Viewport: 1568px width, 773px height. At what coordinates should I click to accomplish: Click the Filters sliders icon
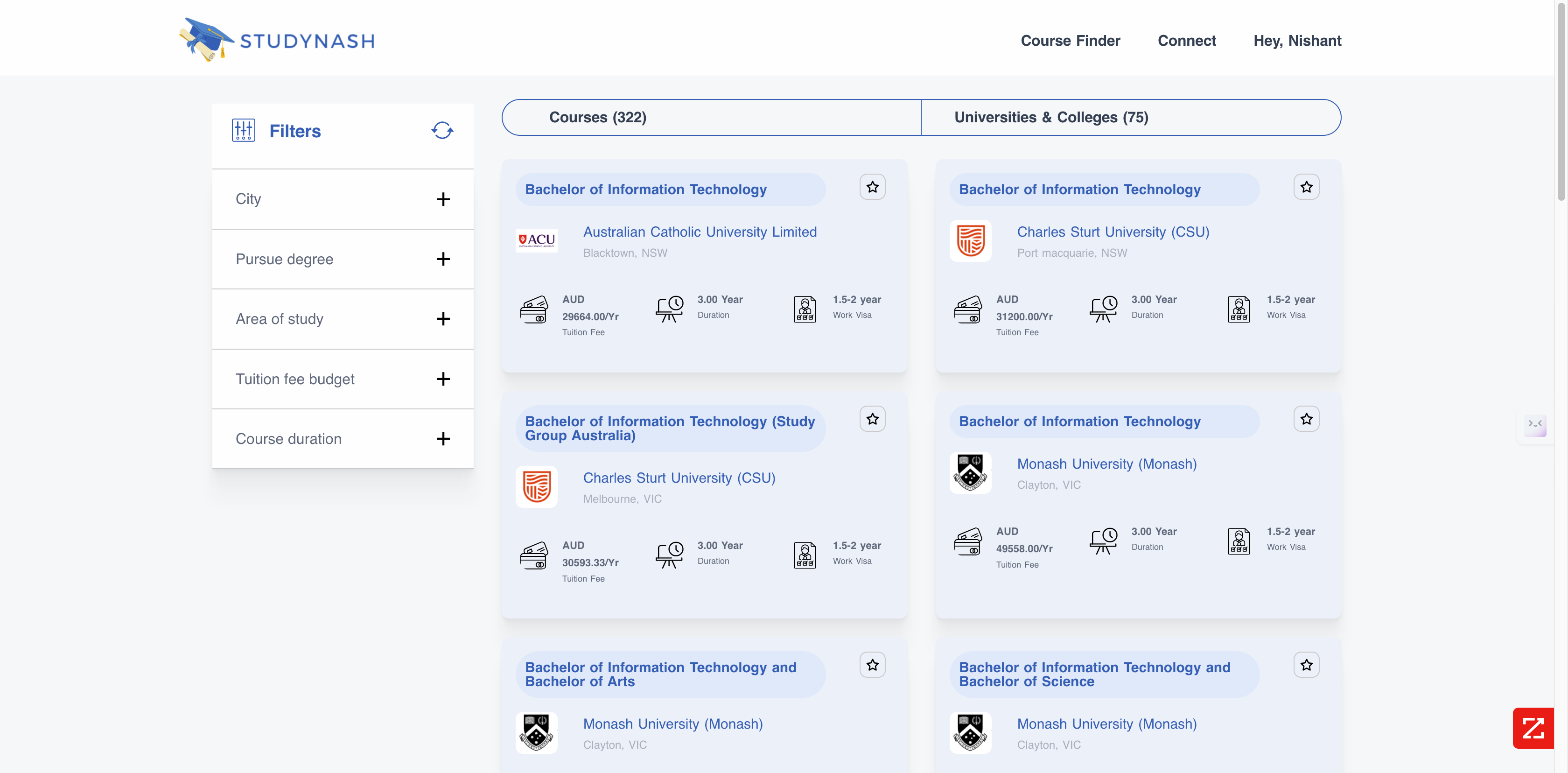point(244,130)
